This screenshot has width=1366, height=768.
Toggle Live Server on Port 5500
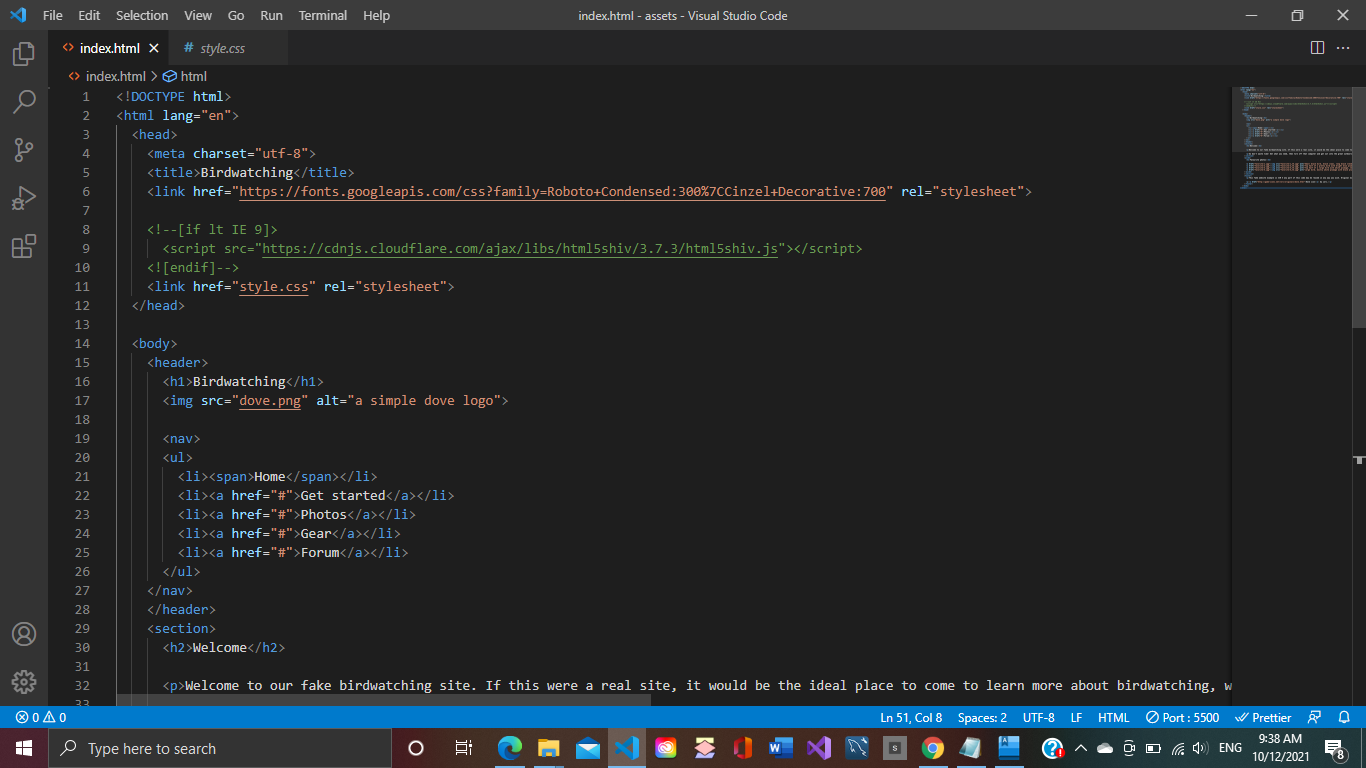coord(1182,717)
